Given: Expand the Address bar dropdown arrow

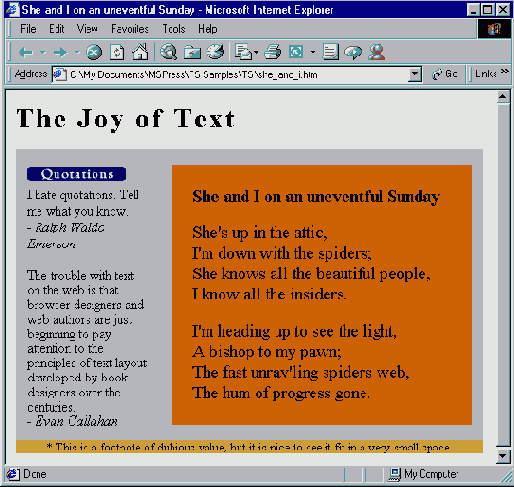Looking at the screenshot, I should (415, 74).
